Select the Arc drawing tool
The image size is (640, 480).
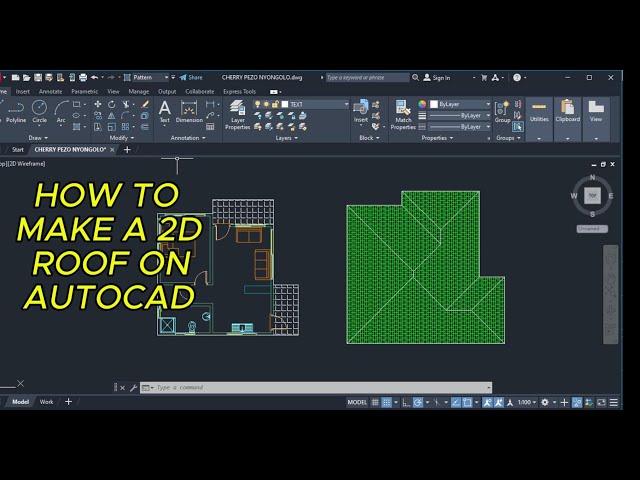coord(61,111)
